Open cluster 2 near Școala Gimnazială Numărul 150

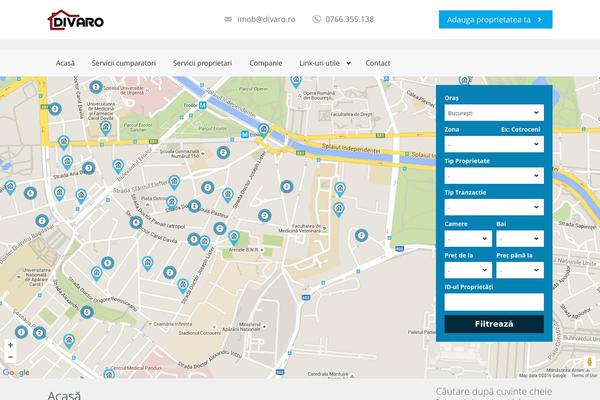(223, 153)
